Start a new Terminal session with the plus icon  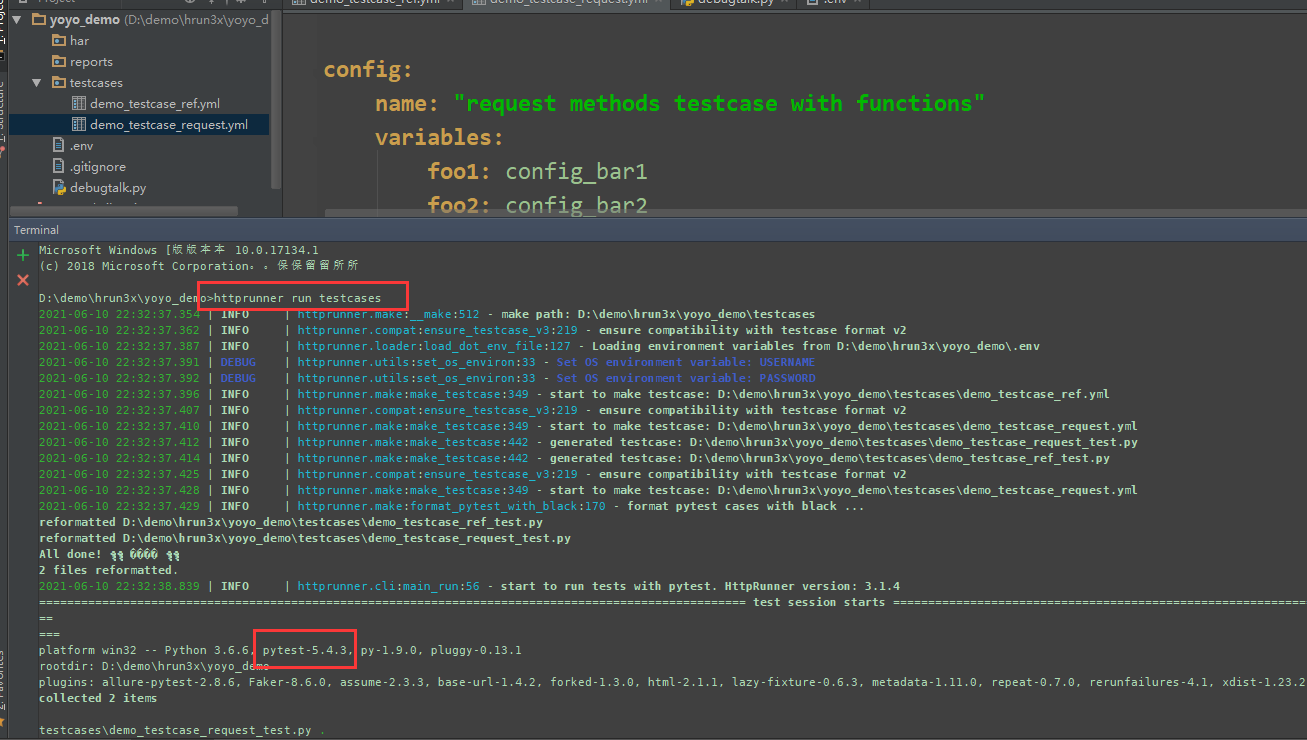[x=22, y=254]
